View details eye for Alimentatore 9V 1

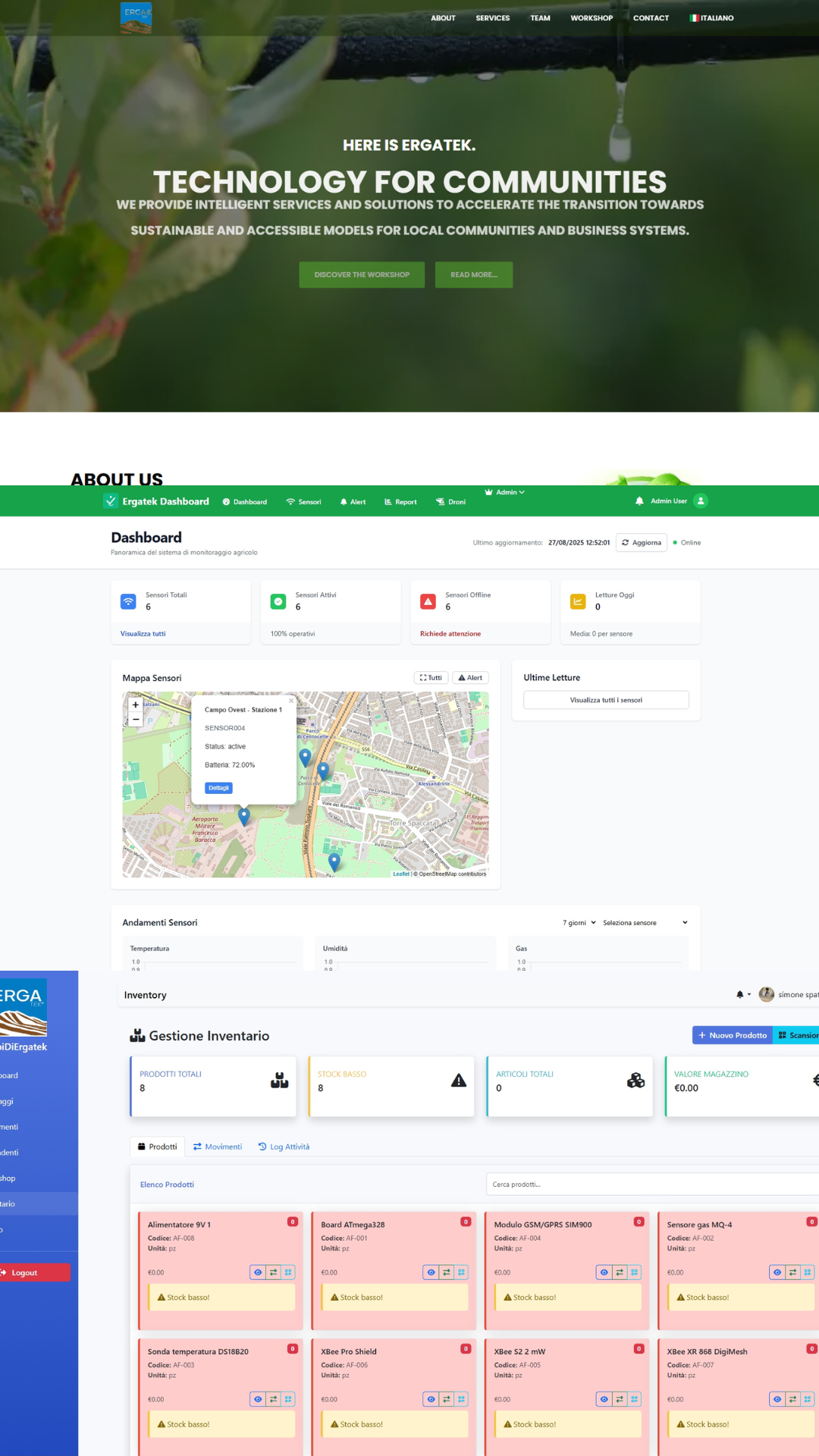258,1272
